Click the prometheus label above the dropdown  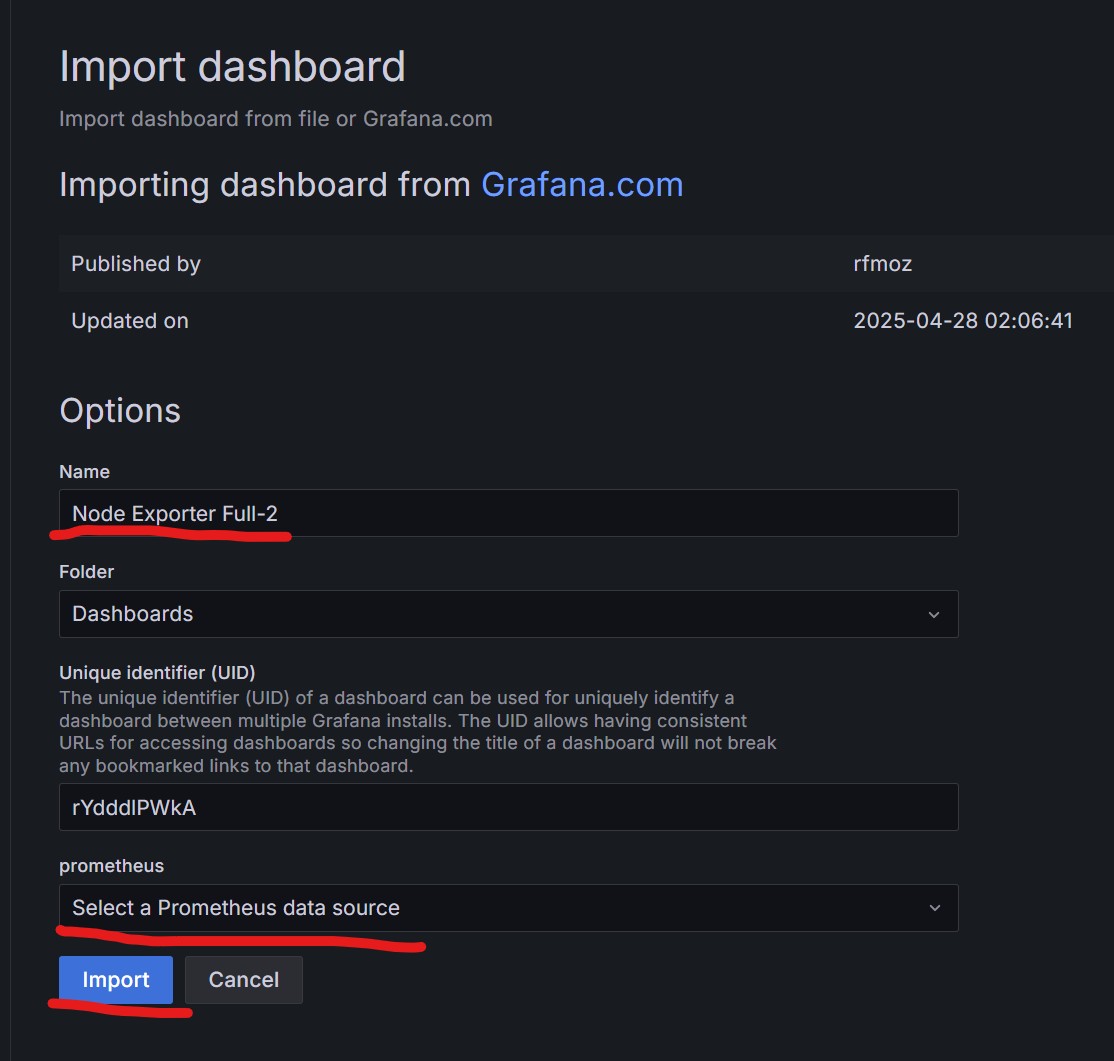click(112, 866)
